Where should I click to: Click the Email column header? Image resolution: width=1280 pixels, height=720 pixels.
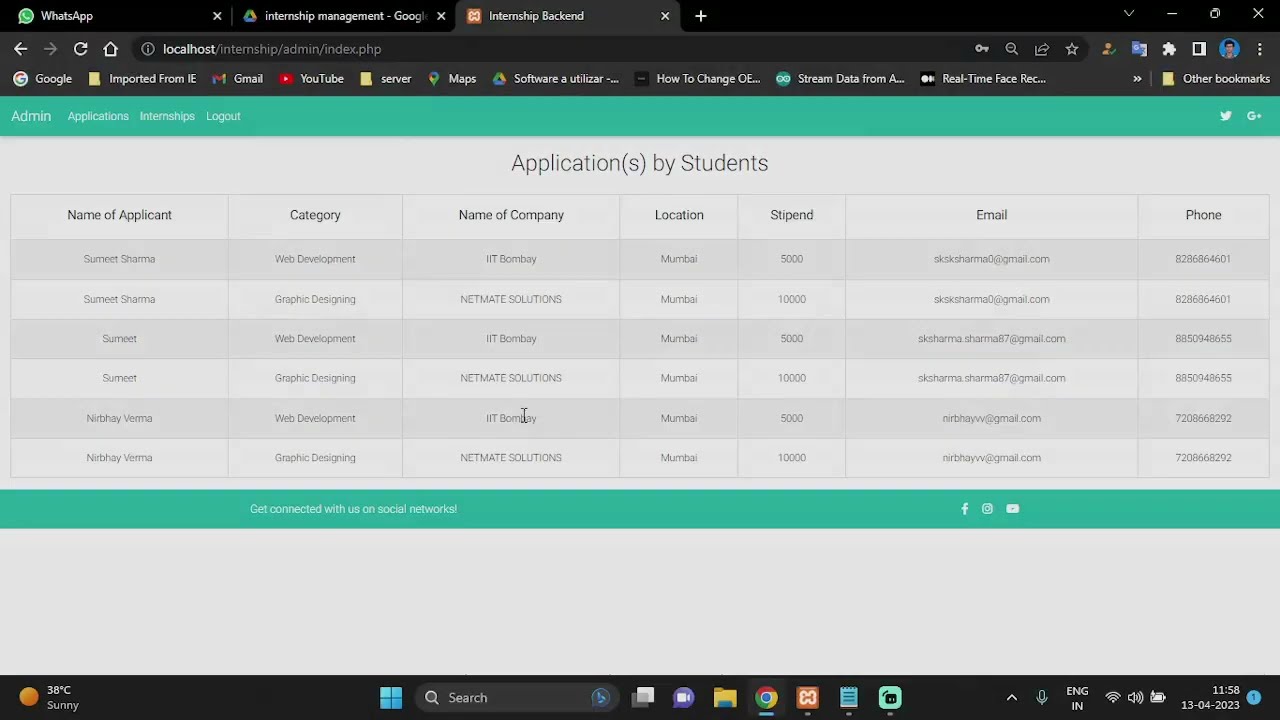991,215
